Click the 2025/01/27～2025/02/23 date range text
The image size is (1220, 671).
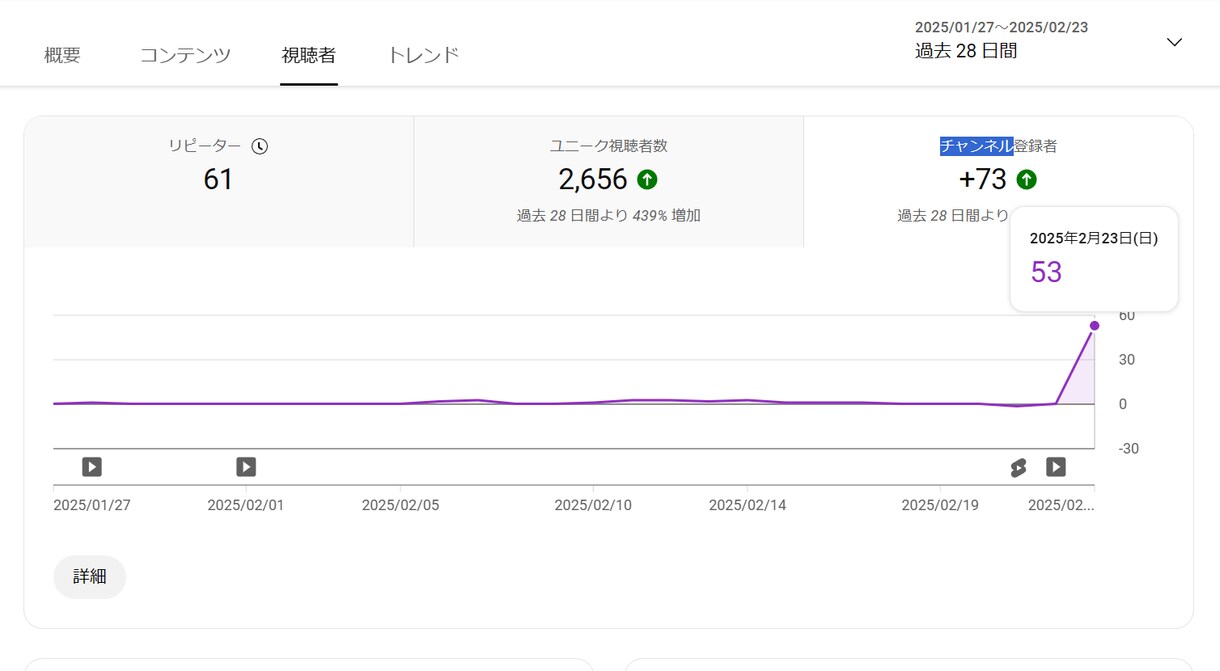point(1001,27)
